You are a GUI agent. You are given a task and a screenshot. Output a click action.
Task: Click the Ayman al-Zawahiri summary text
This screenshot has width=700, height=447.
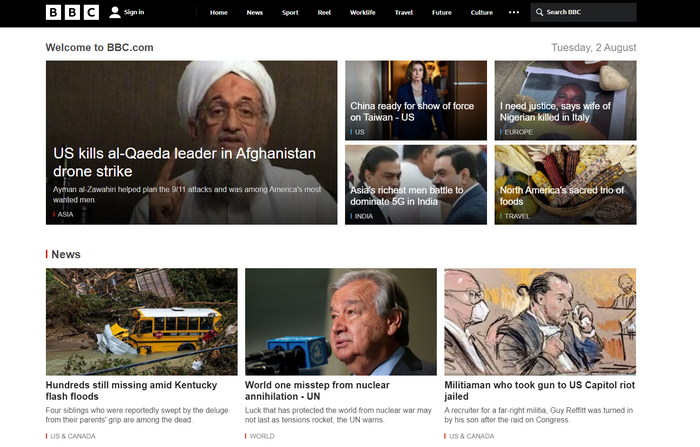tap(187, 195)
